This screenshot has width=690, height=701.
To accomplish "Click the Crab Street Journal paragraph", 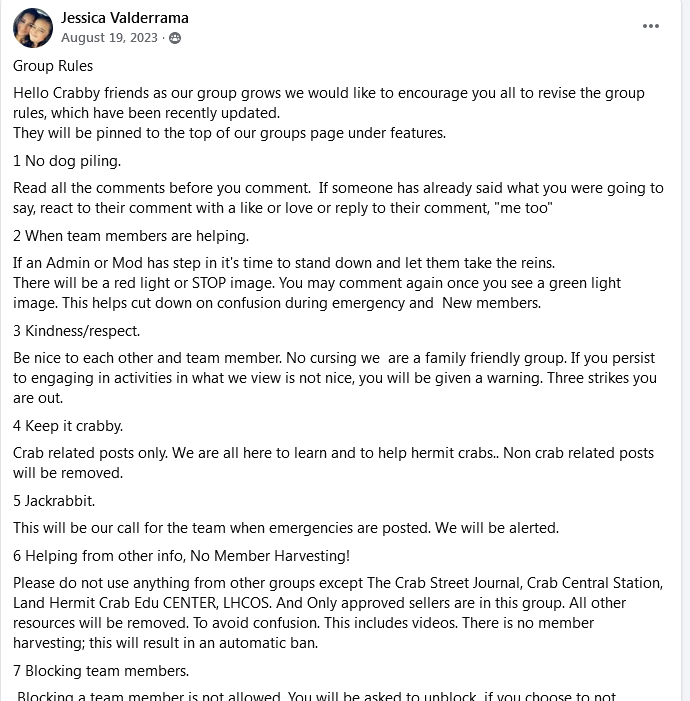I will click(x=337, y=613).
